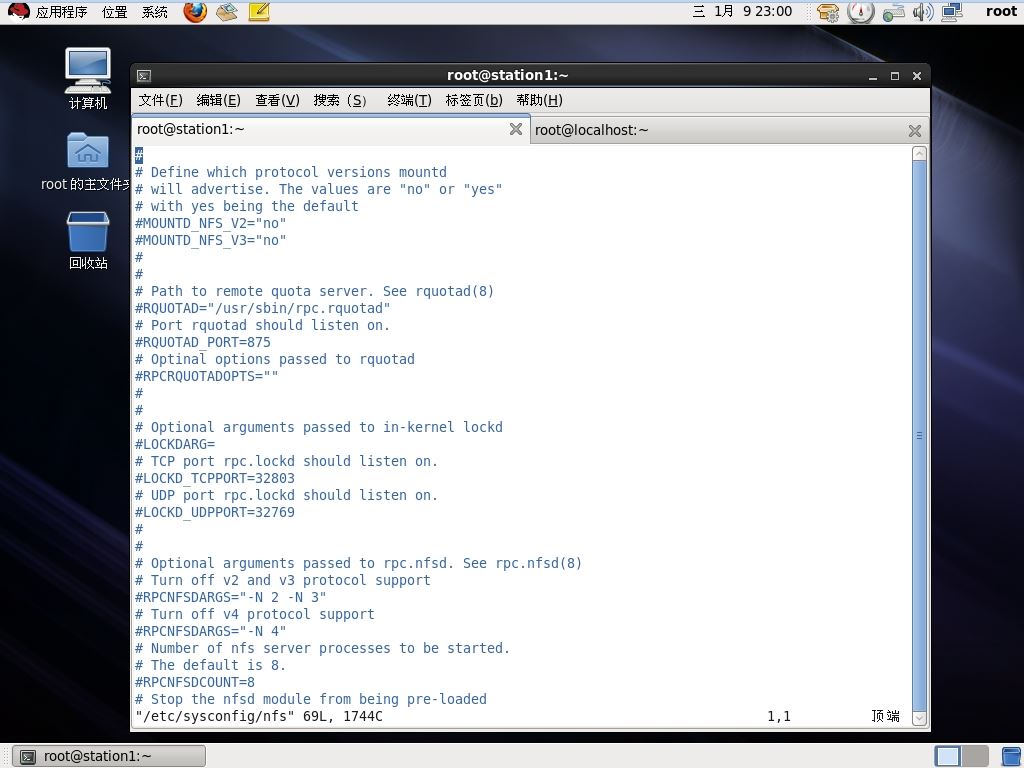Click the round gauge tray icon
The image size is (1024, 768).
pos(860,12)
